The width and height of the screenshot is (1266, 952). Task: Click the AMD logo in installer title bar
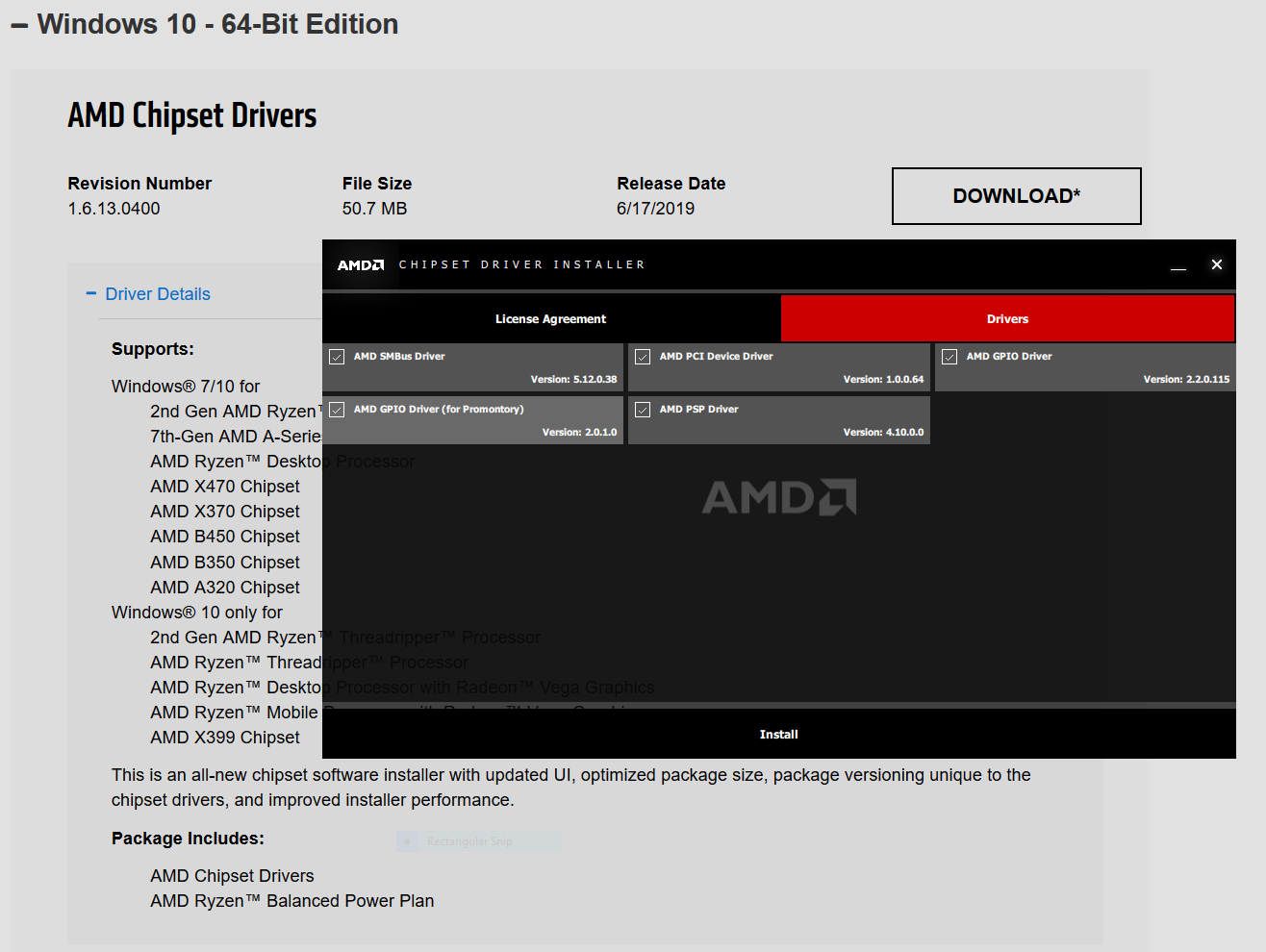361,264
